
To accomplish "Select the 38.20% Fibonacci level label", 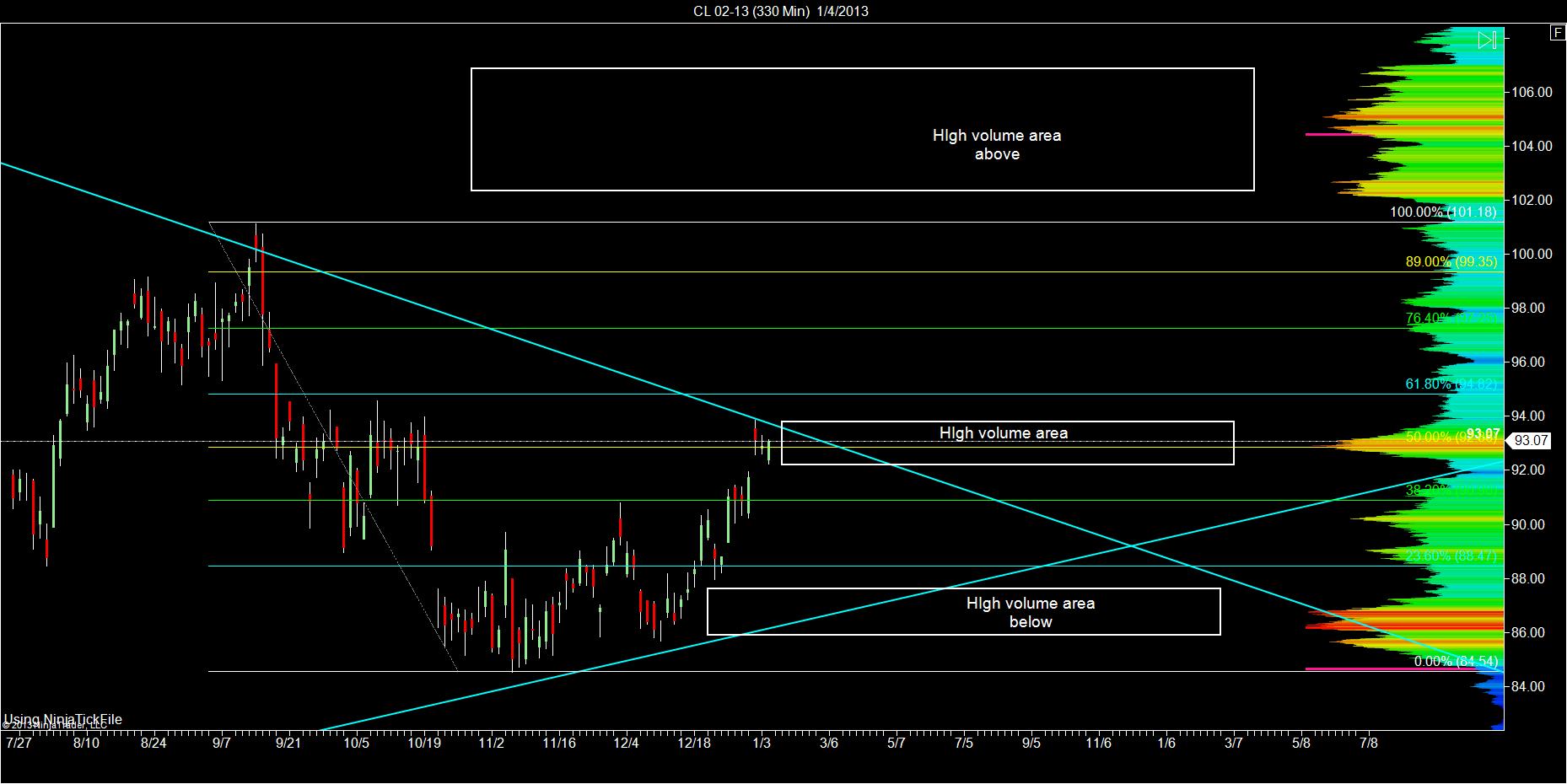I will [x=1451, y=489].
